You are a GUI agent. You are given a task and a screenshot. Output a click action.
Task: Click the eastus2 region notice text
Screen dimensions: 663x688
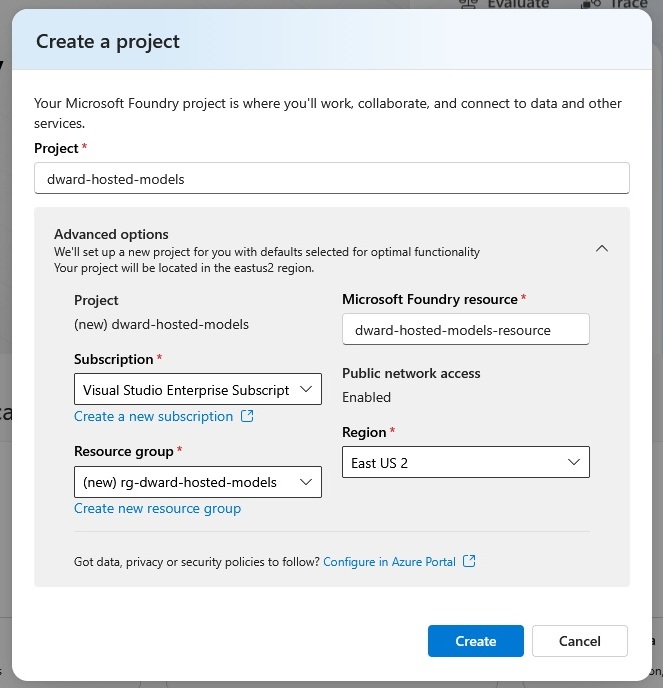click(x=184, y=268)
